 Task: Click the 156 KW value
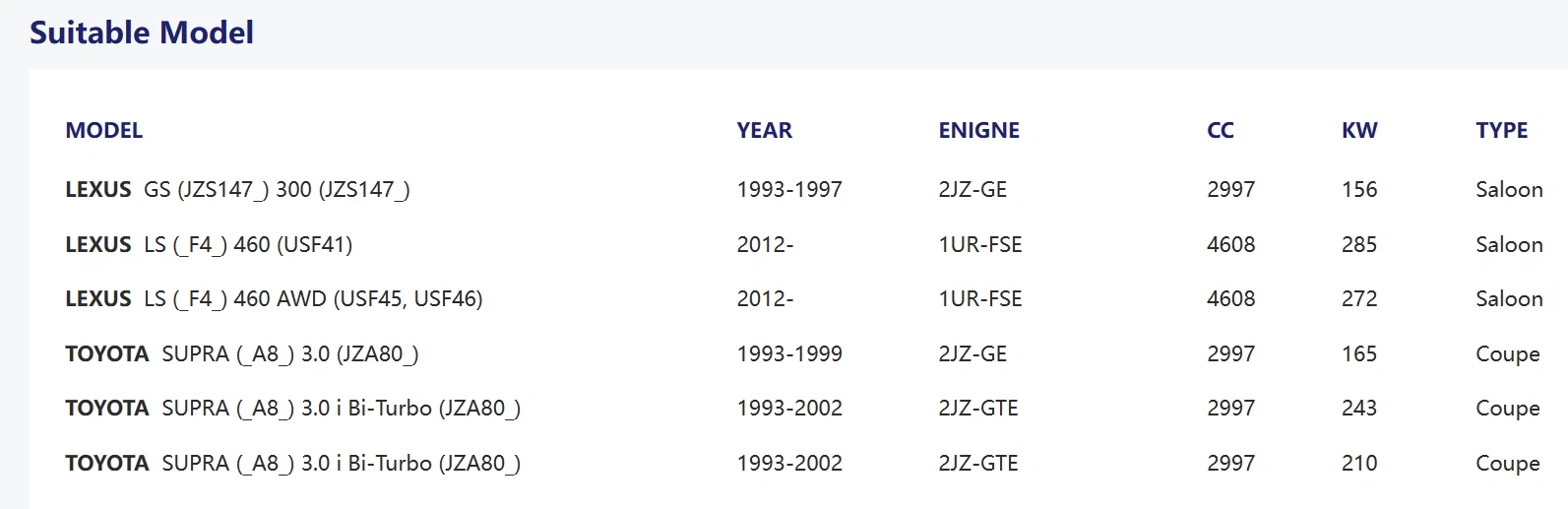[1358, 190]
